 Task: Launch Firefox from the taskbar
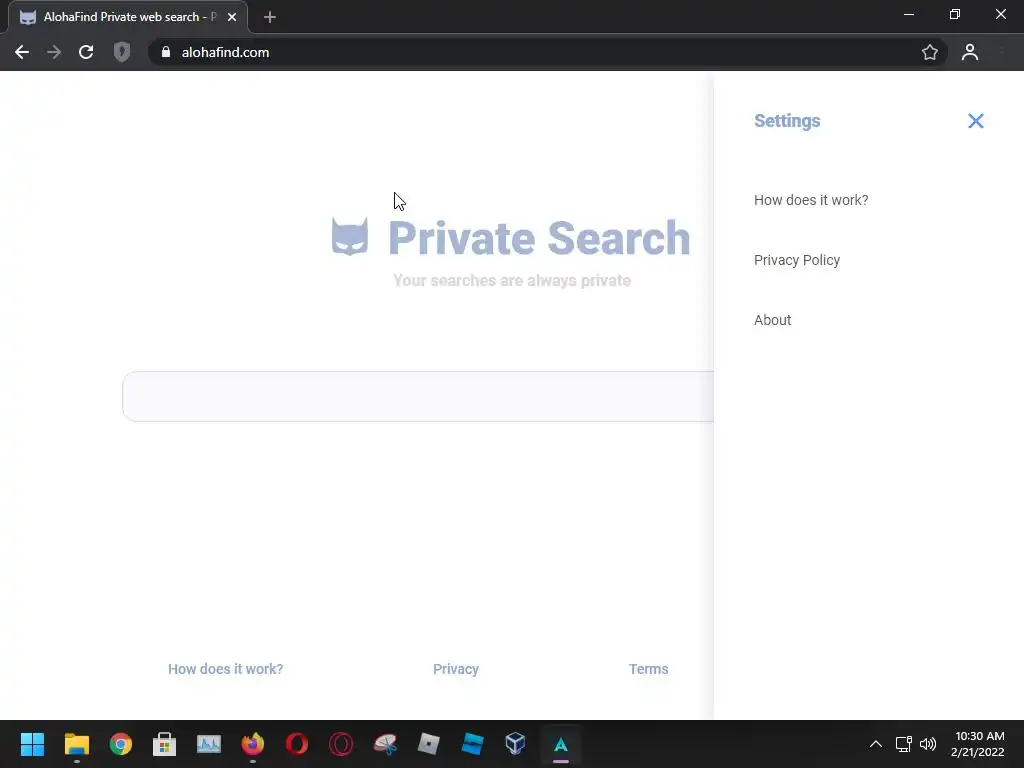(x=253, y=744)
